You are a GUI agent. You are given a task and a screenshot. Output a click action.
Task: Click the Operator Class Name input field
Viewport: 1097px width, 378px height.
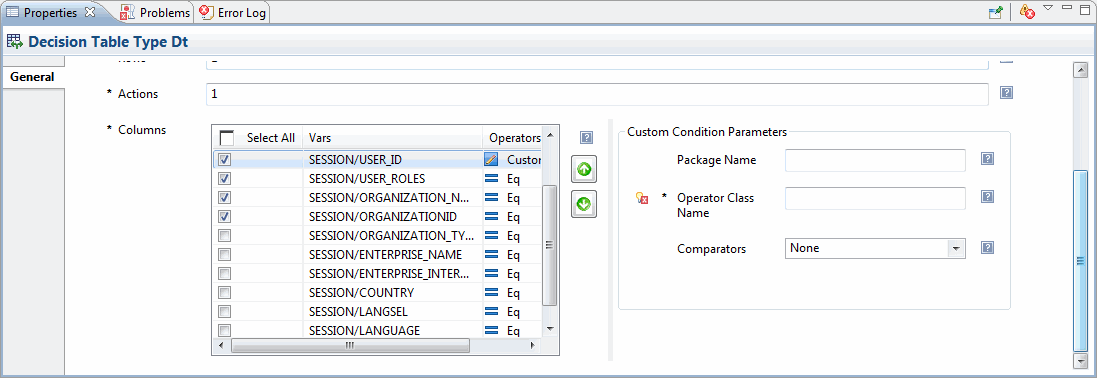(x=875, y=198)
